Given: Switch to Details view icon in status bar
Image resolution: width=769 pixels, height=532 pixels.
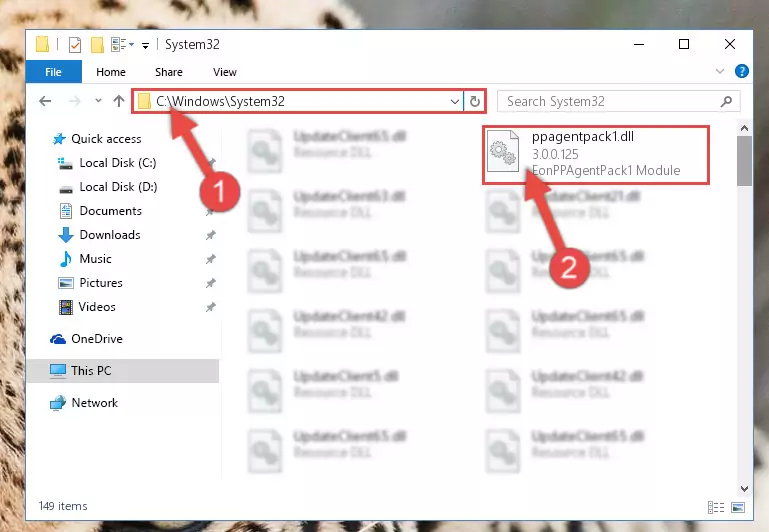Looking at the screenshot, I should [716, 507].
